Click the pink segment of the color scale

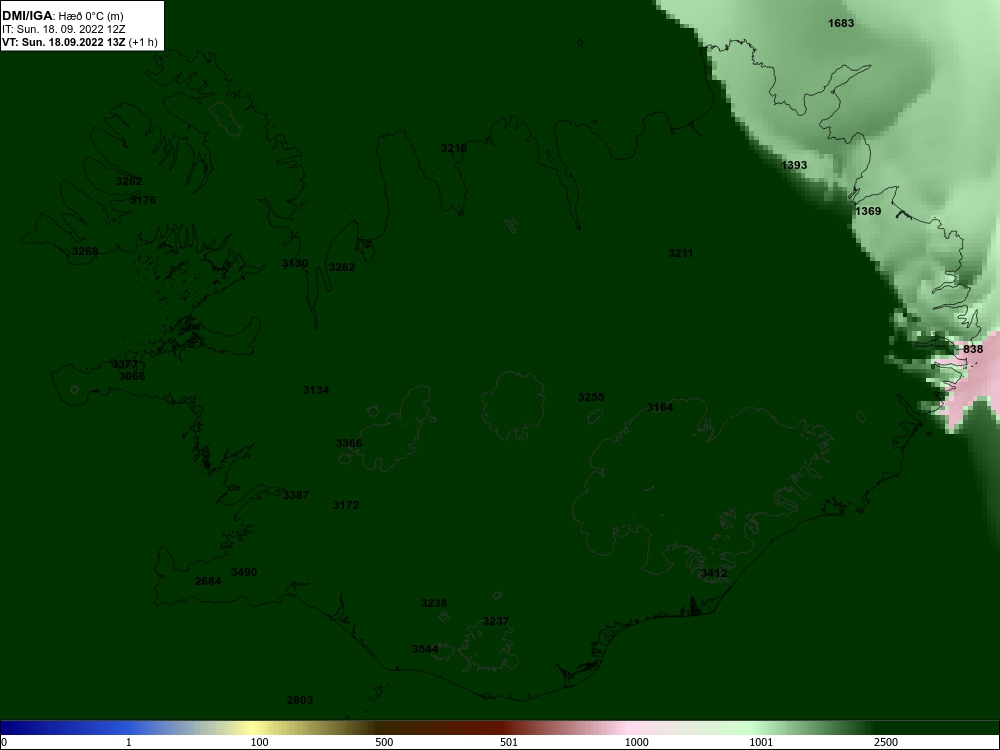pos(625,728)
